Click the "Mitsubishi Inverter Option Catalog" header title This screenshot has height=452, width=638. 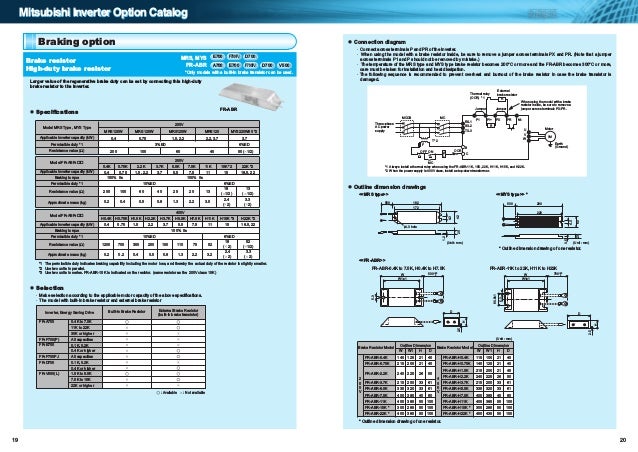tap(103, 13)
